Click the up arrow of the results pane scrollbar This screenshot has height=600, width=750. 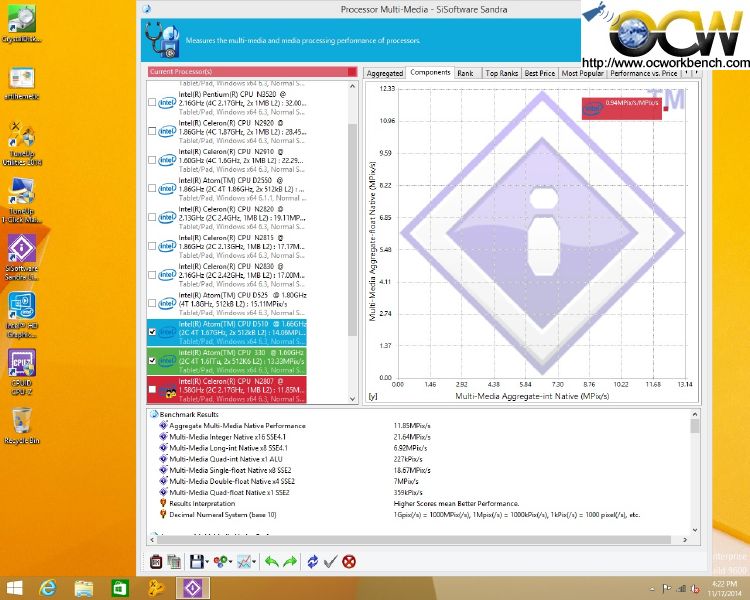[x=695, y=414]
